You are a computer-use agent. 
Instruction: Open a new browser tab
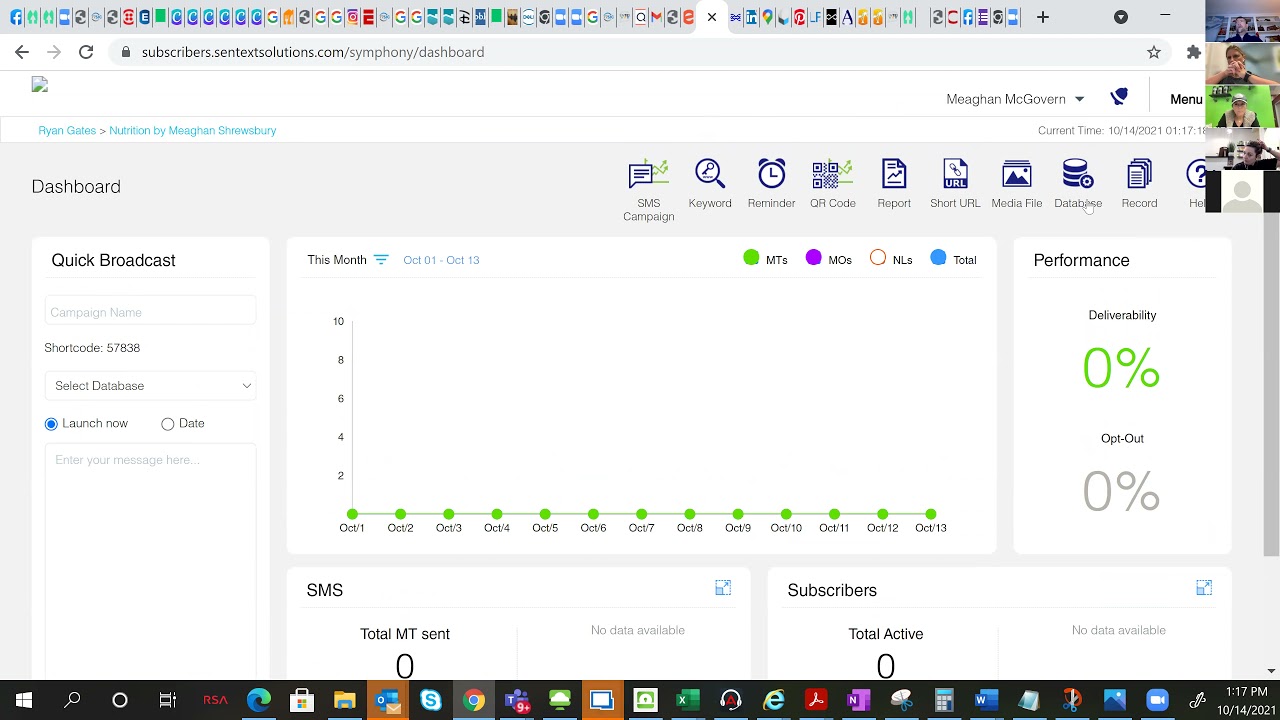[1043, 17]
